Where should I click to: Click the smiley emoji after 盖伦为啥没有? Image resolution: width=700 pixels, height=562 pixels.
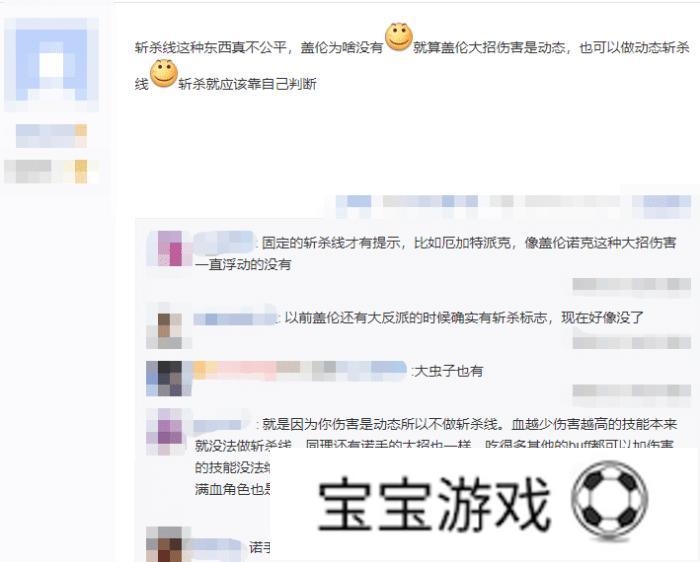coord(399,37)
